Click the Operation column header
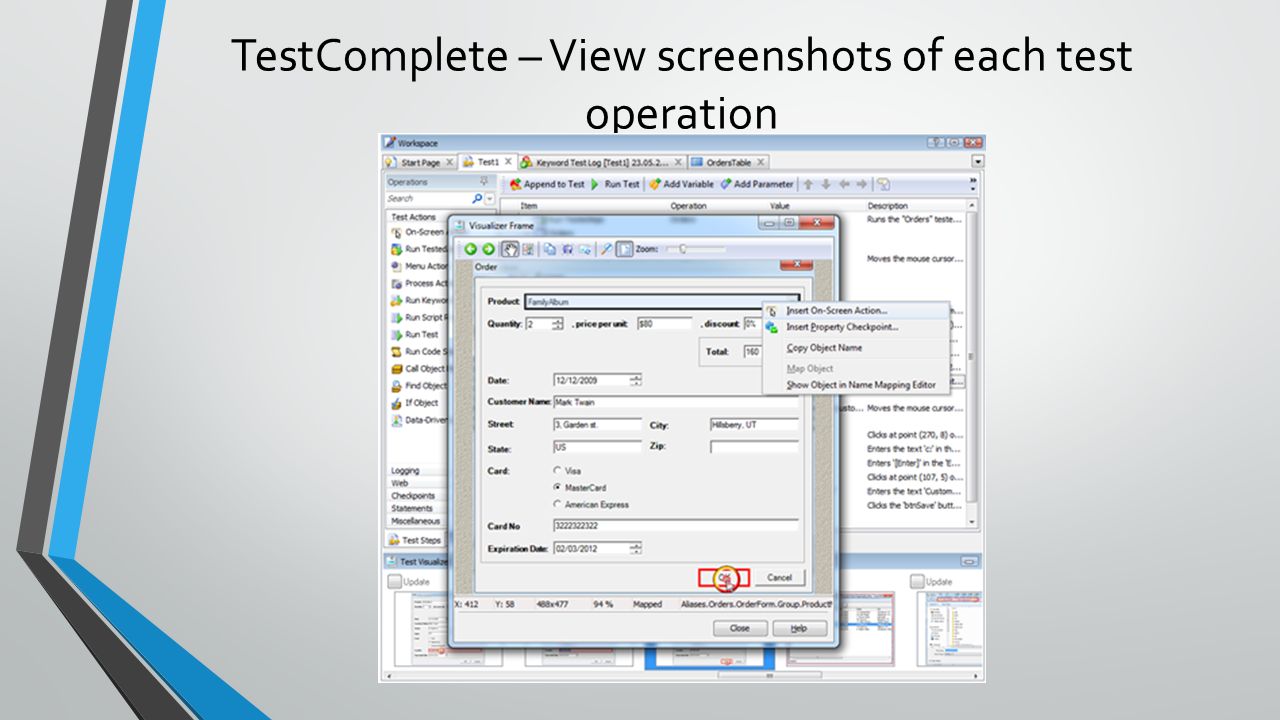The width and height of the screenshot is (1280, 720). click(x=688, y=206)
